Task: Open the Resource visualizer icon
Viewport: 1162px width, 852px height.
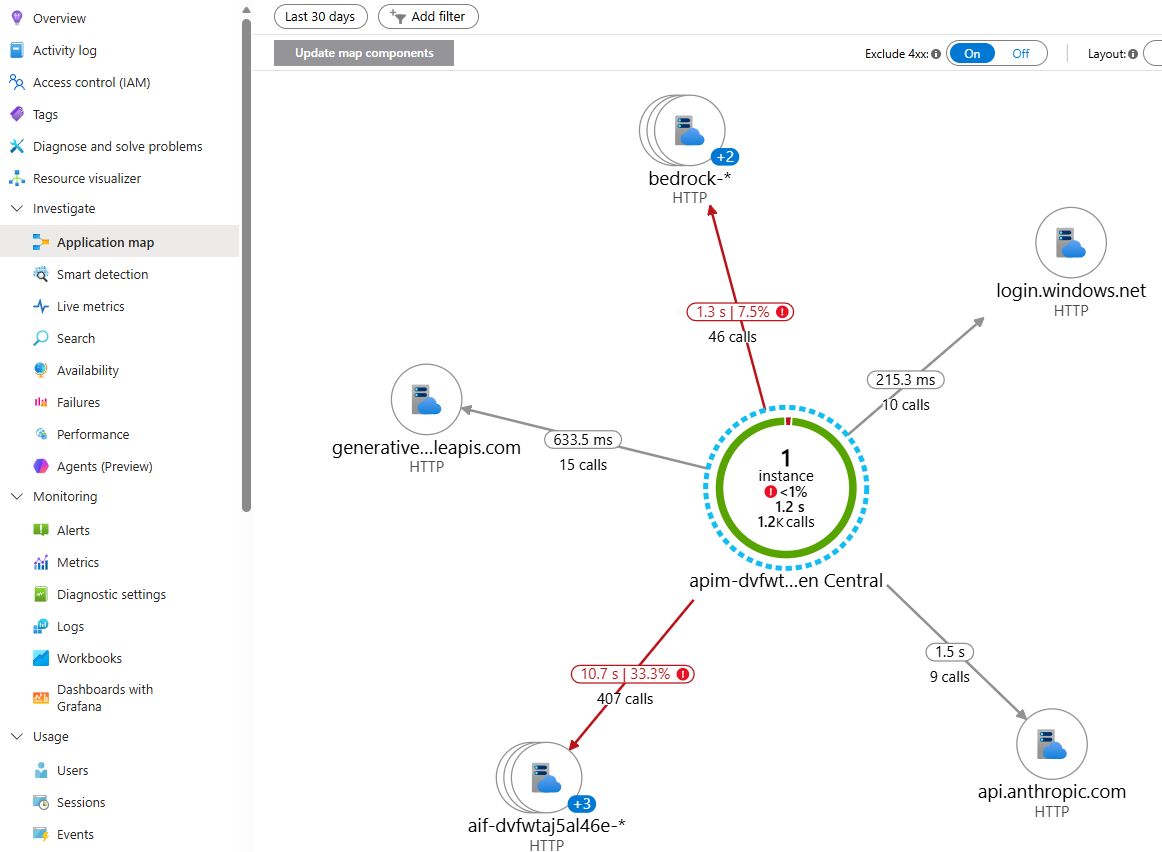Action: 16,178
